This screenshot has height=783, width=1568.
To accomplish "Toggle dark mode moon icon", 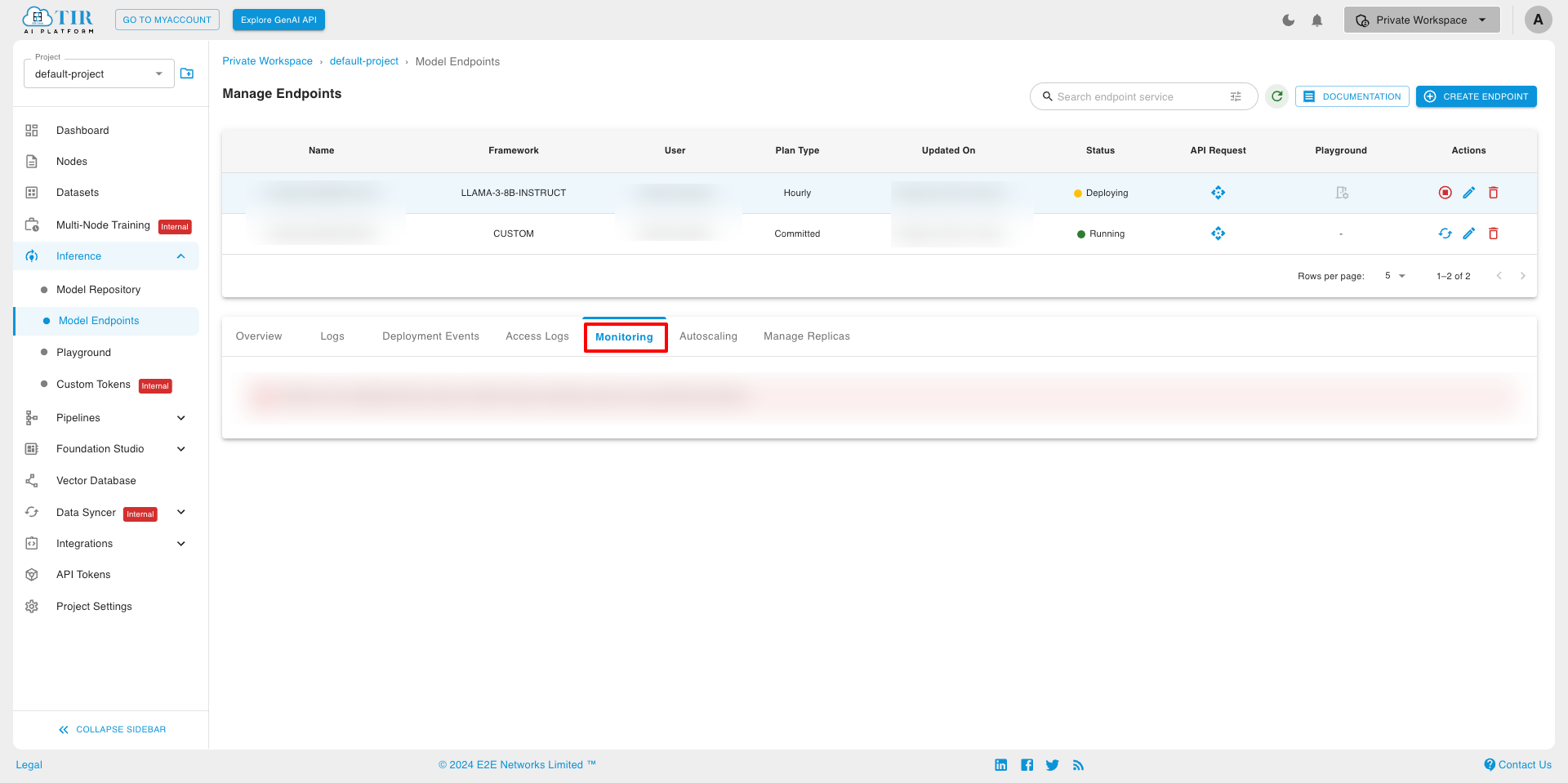I will coord(1288,20).
